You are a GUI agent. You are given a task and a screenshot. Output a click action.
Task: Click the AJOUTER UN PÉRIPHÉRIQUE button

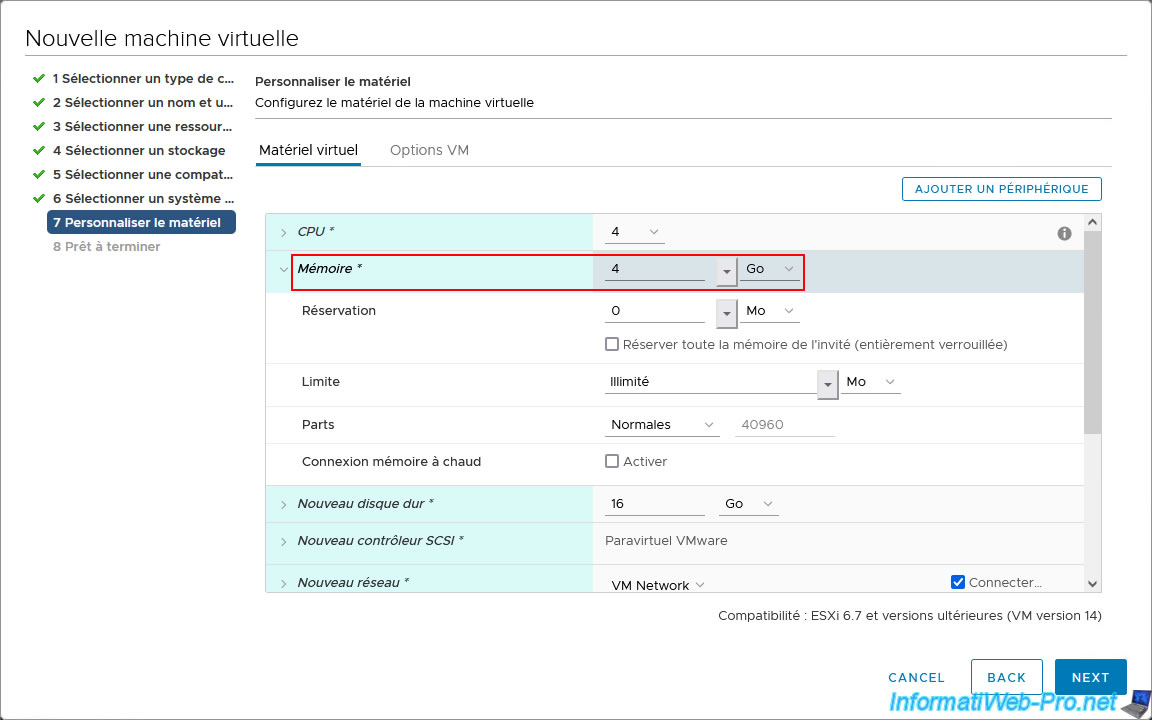tap(1001, 189)
